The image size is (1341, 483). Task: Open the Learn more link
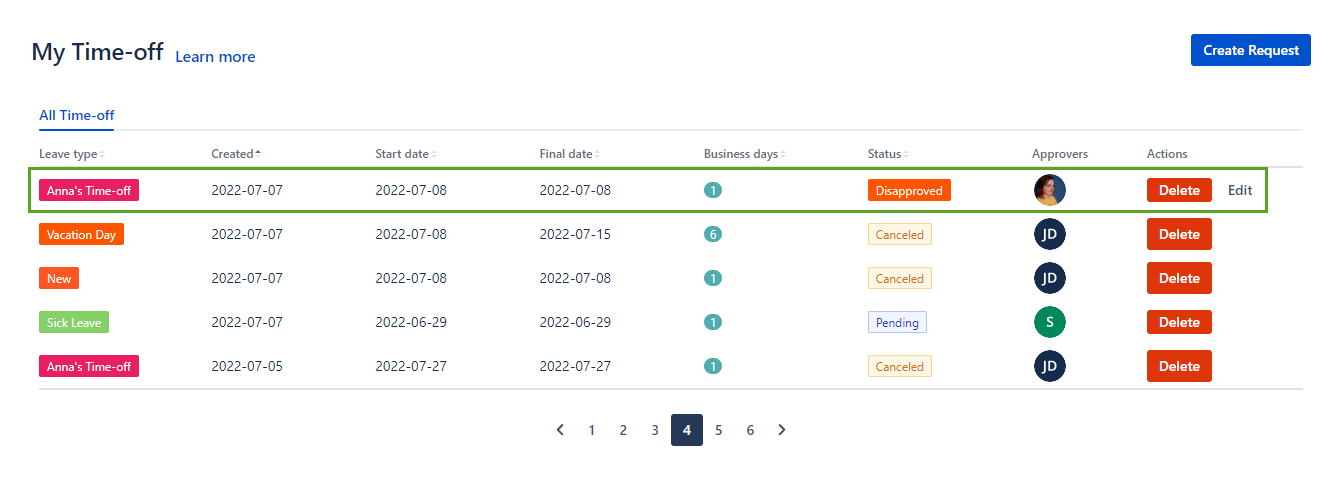215,57
